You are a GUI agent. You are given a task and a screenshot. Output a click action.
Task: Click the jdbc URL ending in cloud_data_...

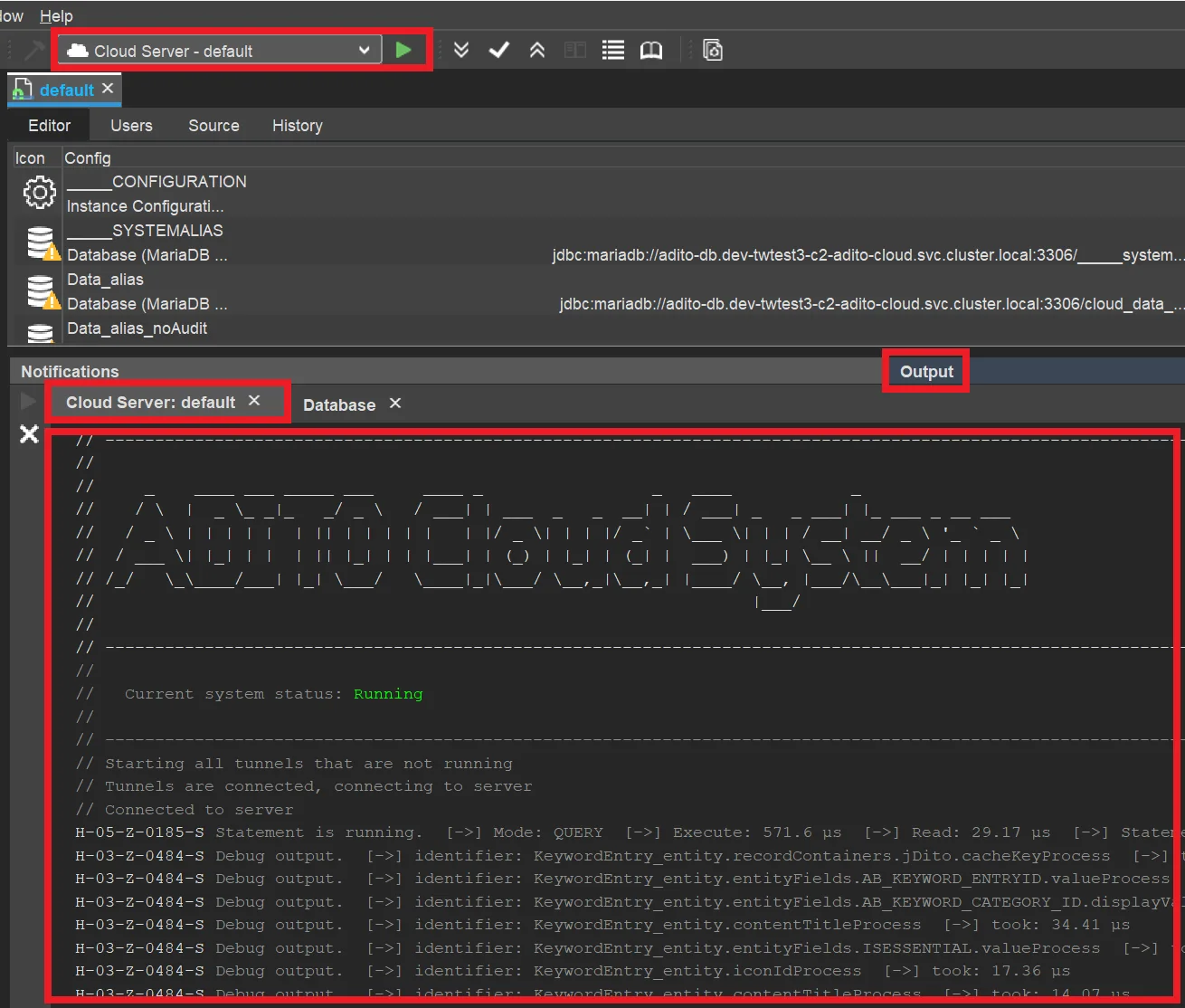(871, 304)
